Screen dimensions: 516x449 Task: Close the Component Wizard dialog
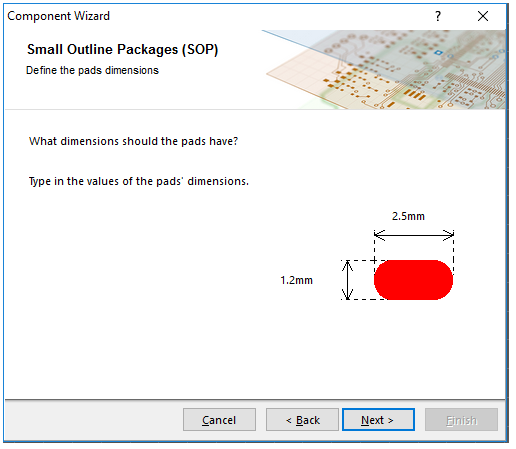[x=483, y=16]
